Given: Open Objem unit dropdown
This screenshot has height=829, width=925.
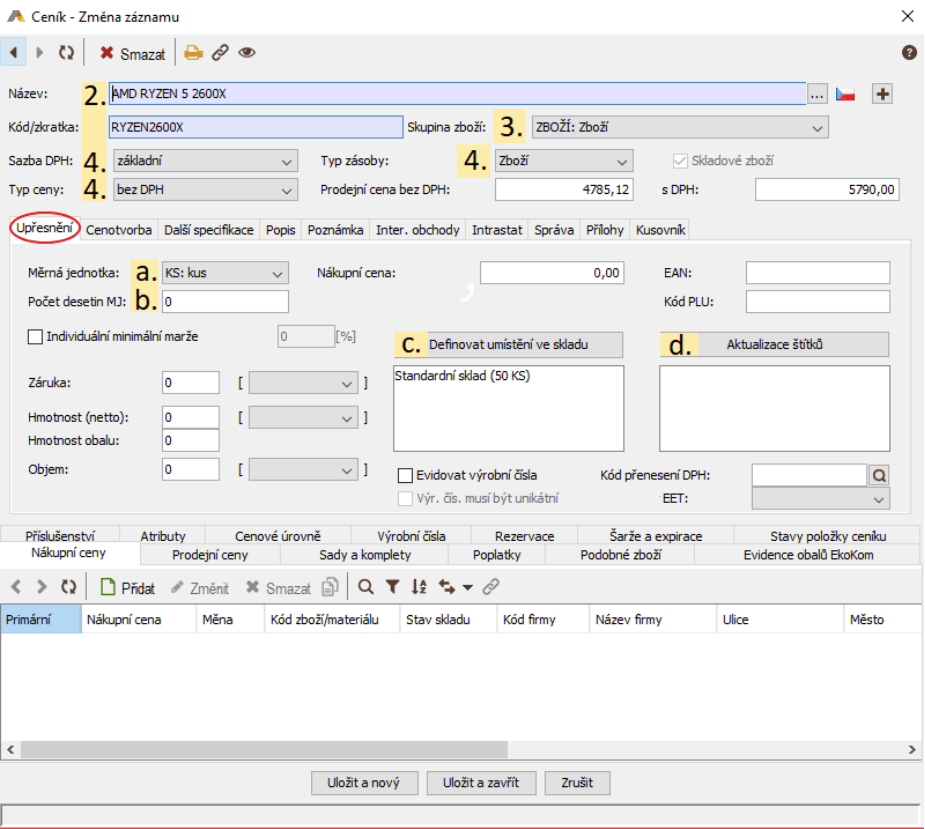Looking at the screenshot, I should click(303, 470).
